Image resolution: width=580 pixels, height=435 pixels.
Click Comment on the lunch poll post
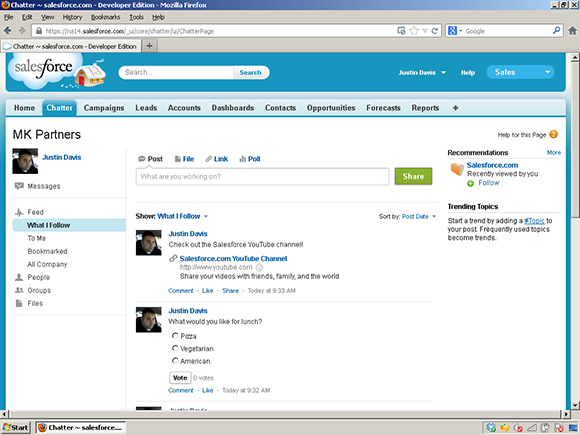181,390
